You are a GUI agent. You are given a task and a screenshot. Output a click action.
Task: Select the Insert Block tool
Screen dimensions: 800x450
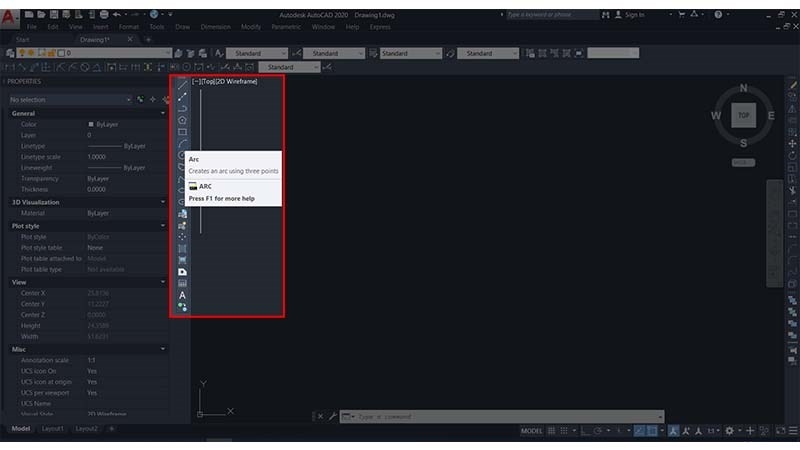(x=182, y=214)
